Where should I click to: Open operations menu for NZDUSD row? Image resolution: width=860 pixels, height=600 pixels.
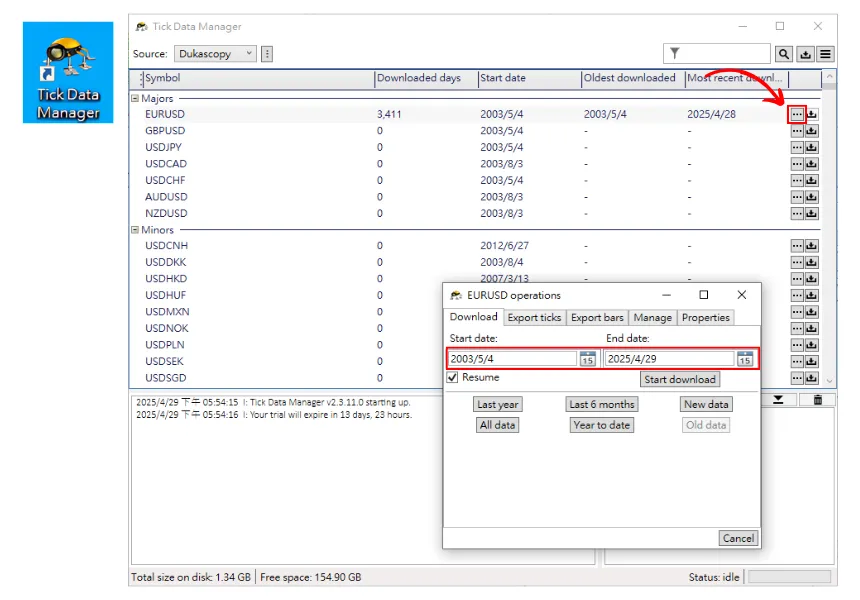[x=797, y=213]
